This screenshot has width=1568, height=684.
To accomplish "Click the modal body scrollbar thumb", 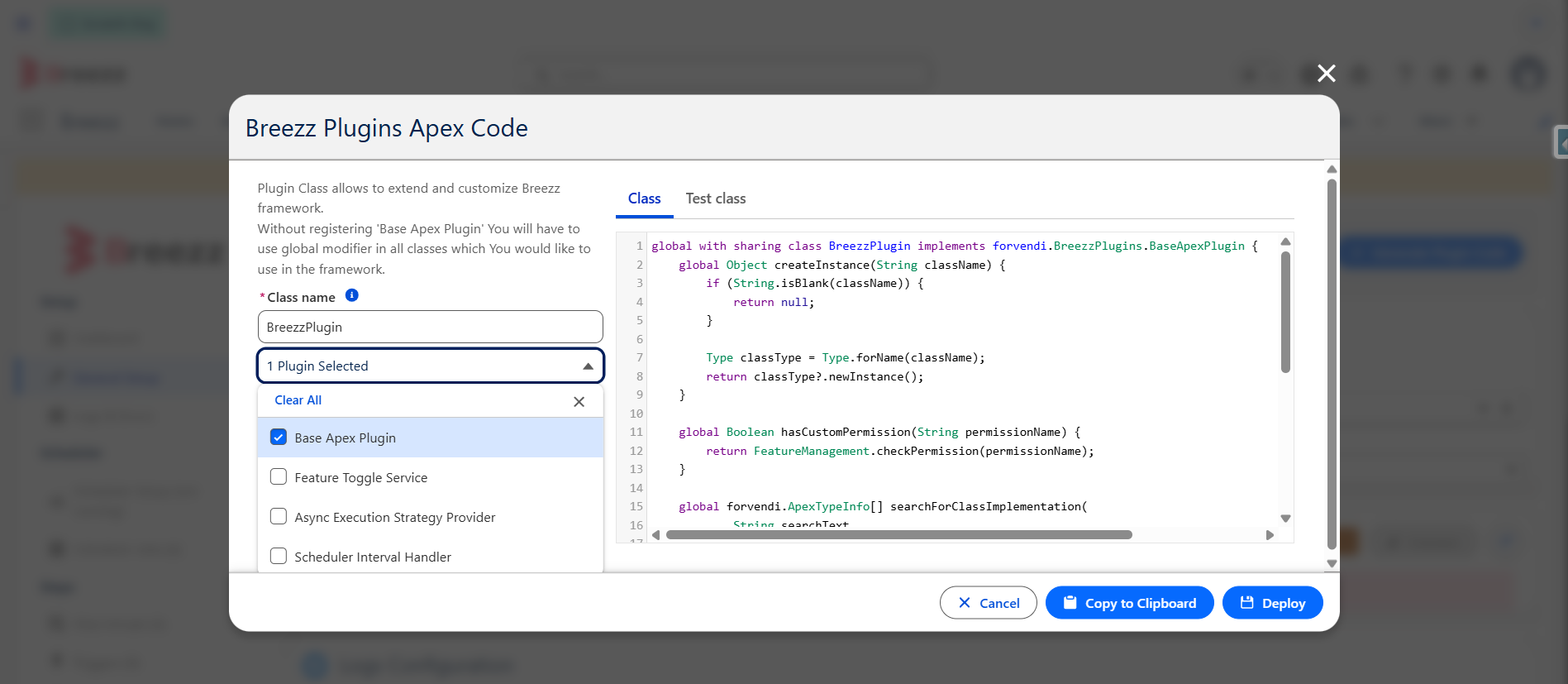I will tap(1332, 364).
